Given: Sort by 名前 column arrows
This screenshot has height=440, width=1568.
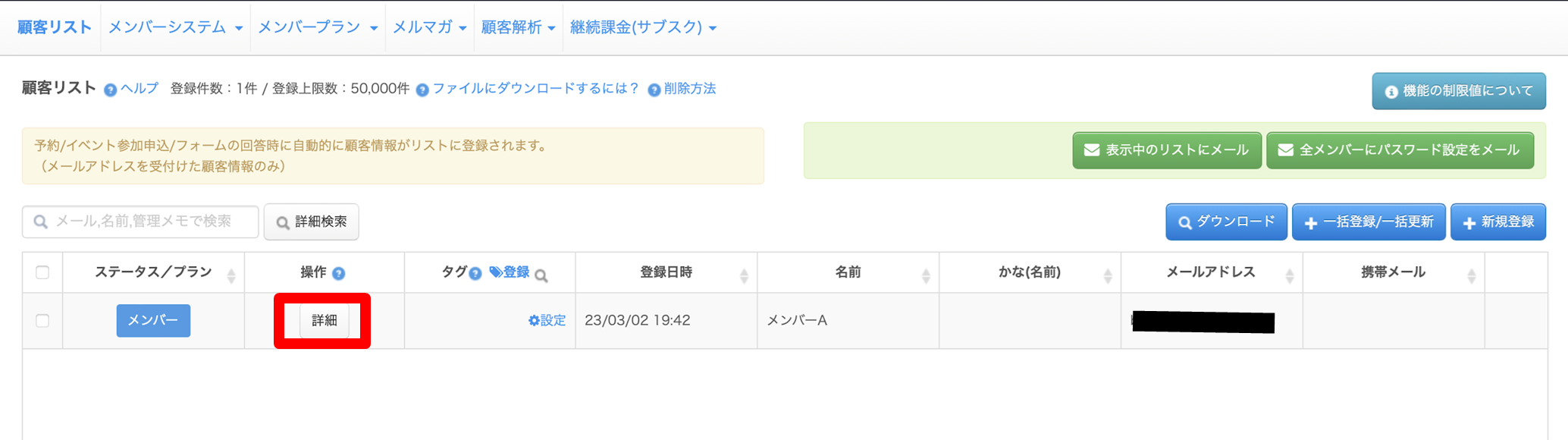Looking at the screenshot, I should [926, 276].
